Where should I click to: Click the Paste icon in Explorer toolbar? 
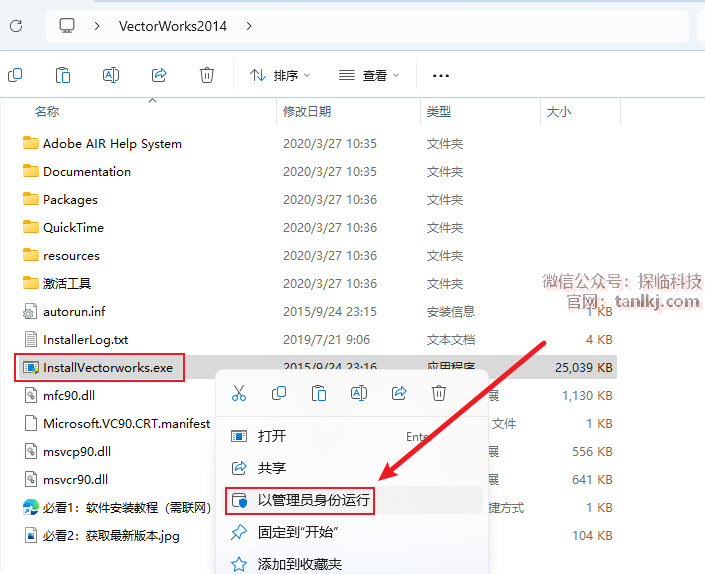(63, 75)
